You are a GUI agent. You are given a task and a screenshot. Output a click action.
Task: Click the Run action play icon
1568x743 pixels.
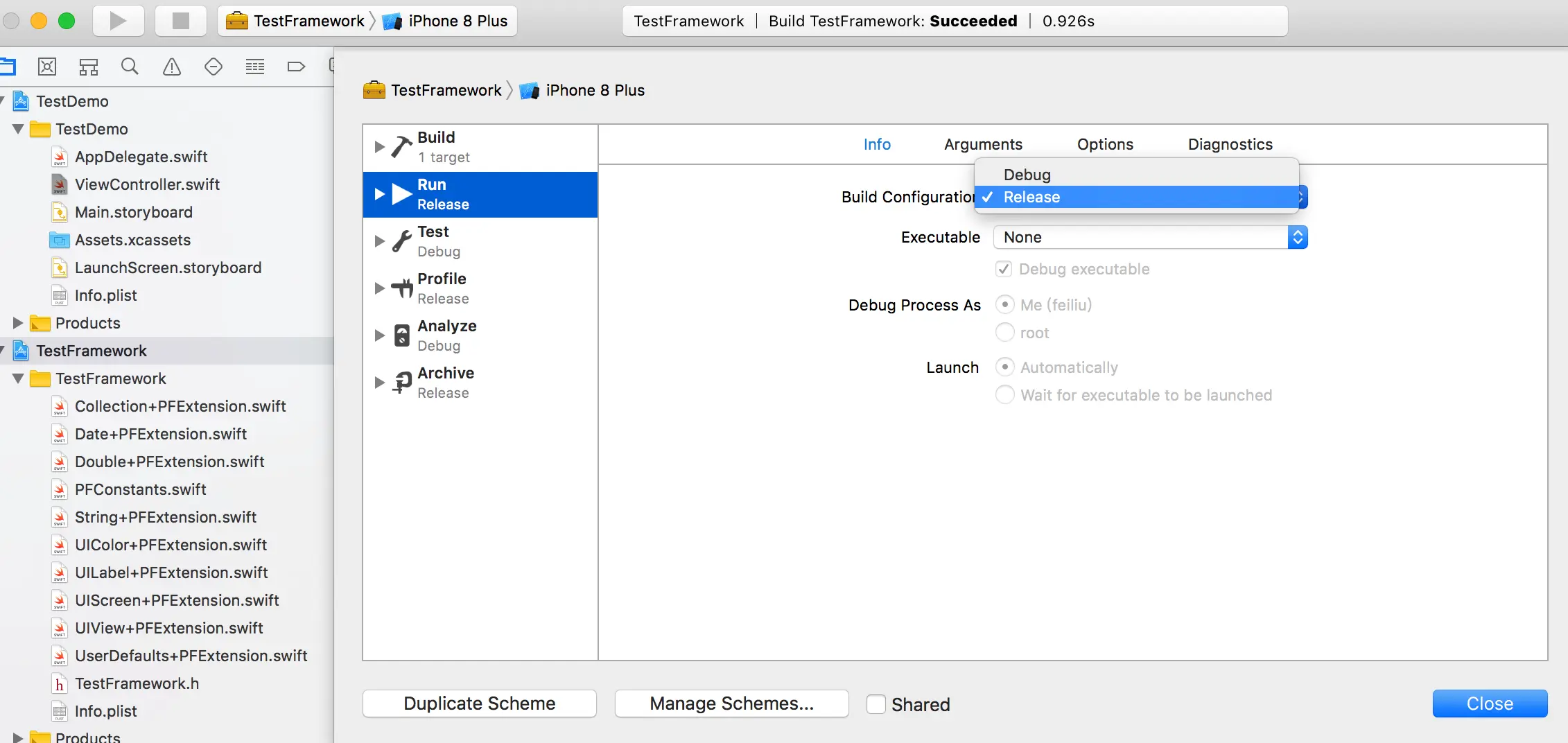(402, 194)
